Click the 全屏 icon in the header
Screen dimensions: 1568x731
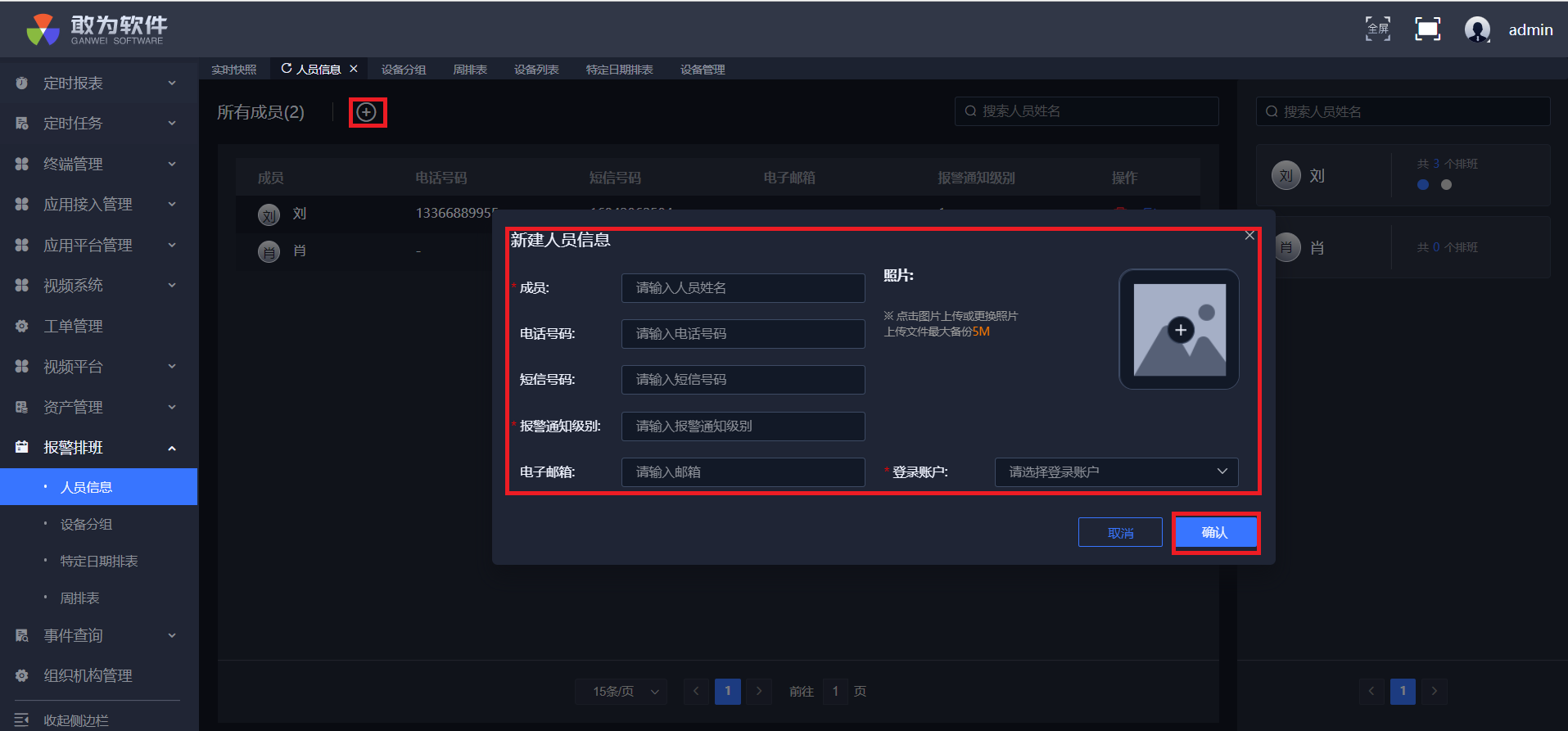point(1378,29)
